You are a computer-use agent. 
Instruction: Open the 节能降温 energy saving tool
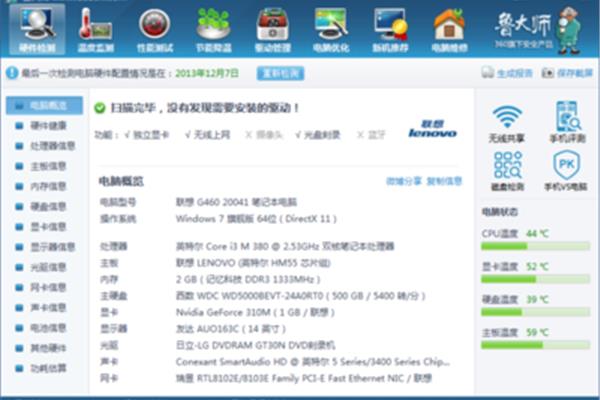click(x=214, y=30)
